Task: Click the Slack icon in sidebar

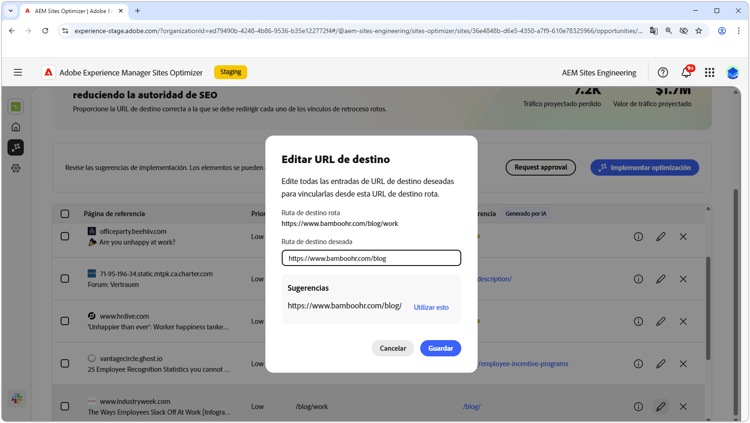Action: (x=17, y=398)
